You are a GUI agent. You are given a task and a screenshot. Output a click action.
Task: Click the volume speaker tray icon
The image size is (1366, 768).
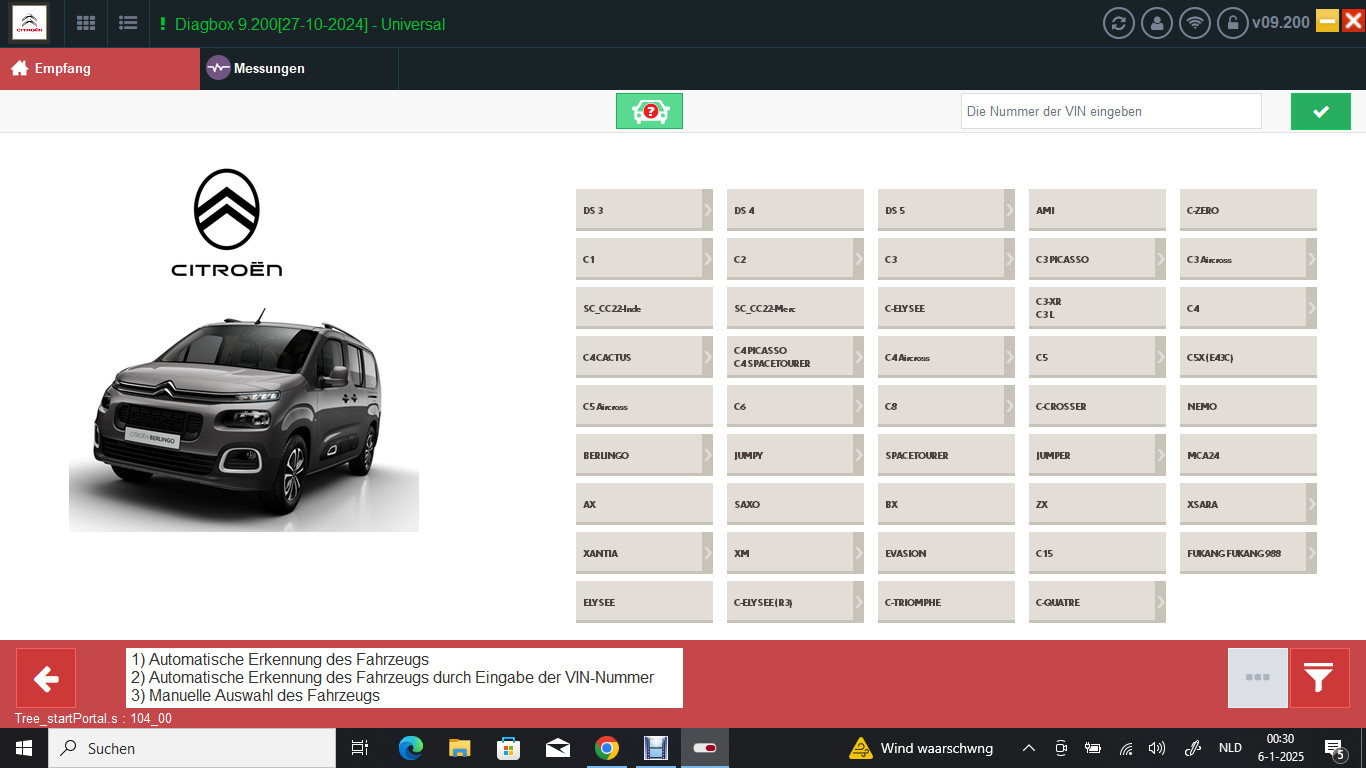coord(1157,748)
